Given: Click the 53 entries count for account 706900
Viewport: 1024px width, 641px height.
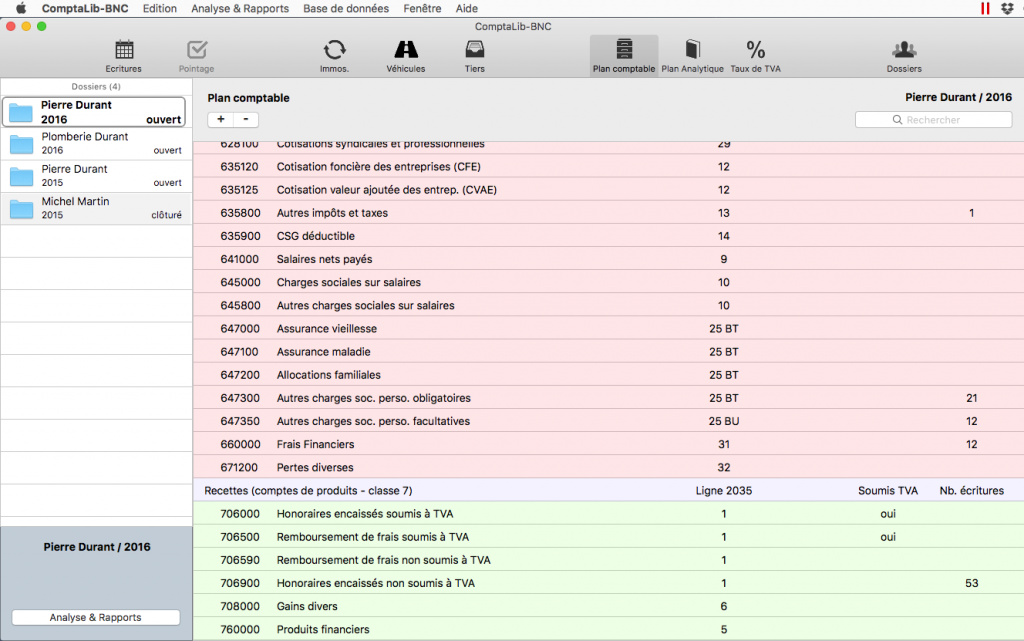Looking at the screenshot, I should click(972, 584).
